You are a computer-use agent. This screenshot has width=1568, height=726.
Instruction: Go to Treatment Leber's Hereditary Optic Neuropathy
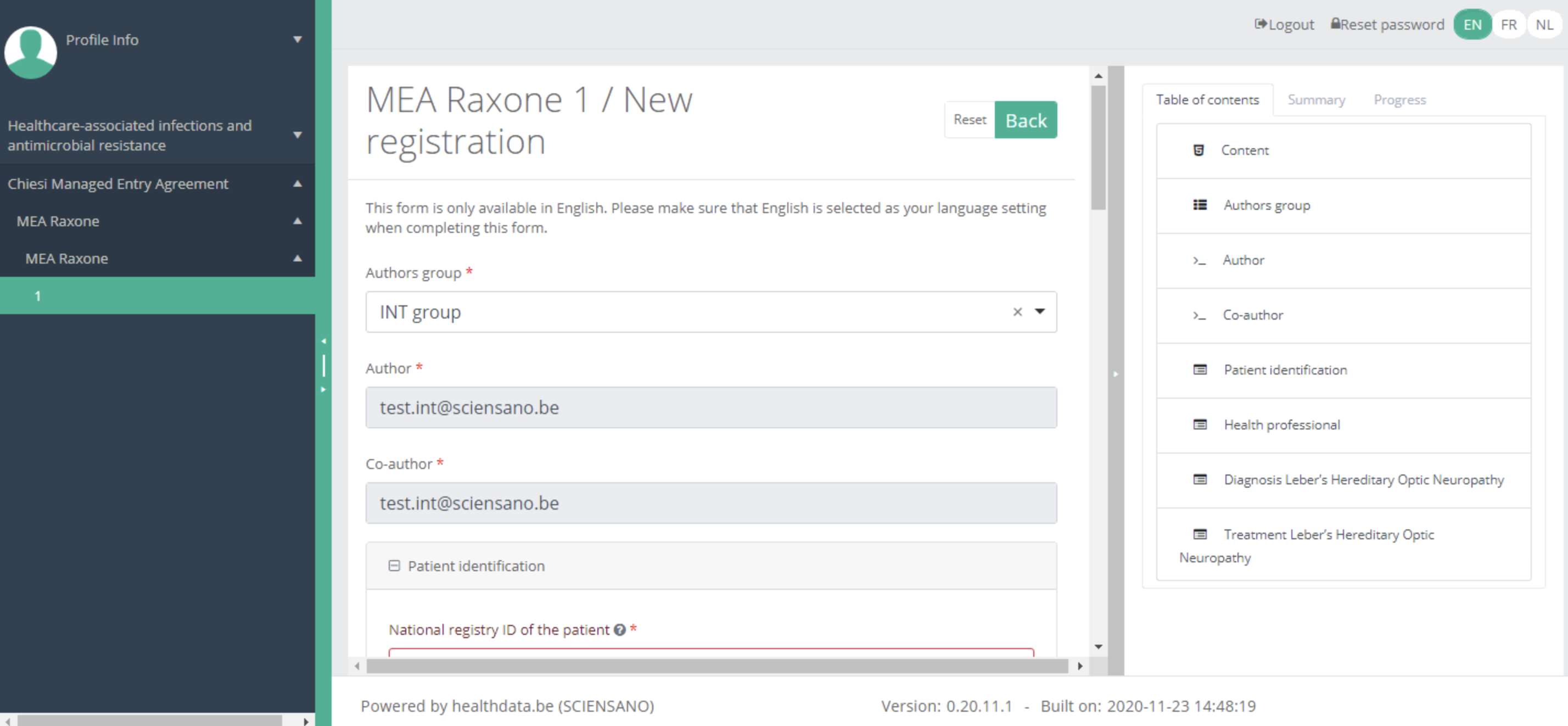1343,545
